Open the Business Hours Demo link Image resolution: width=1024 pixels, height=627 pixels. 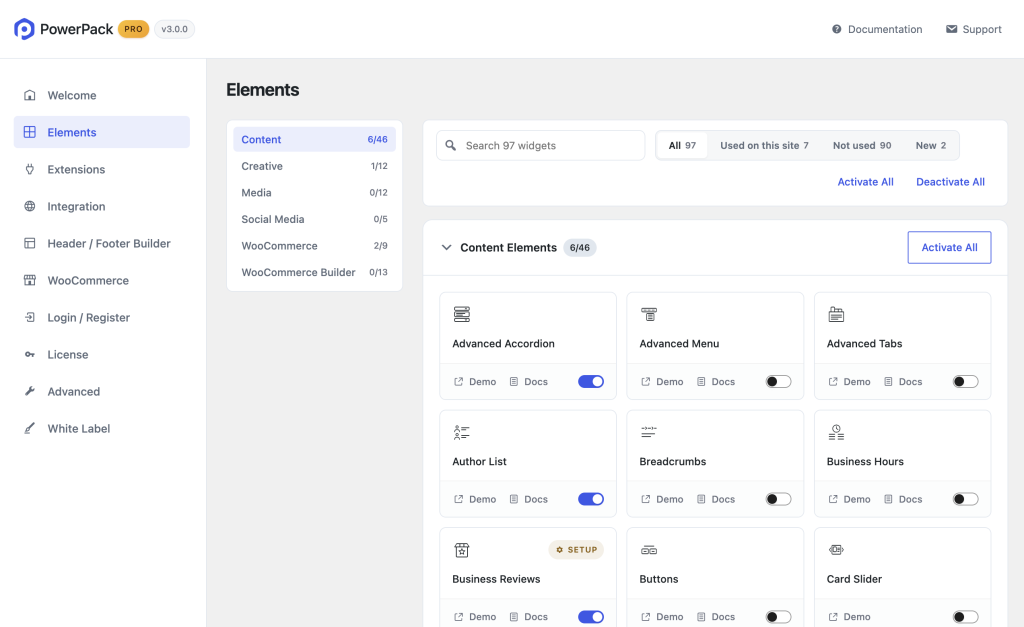click(849, 499)
